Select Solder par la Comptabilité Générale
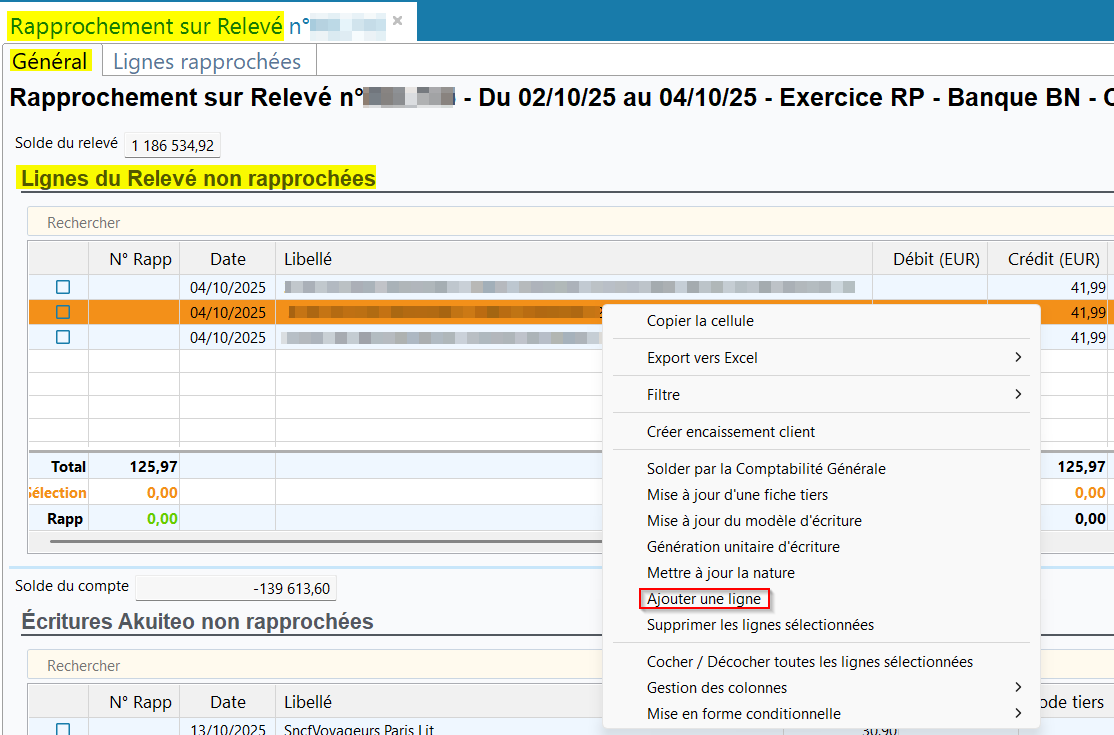 point(766,469)
